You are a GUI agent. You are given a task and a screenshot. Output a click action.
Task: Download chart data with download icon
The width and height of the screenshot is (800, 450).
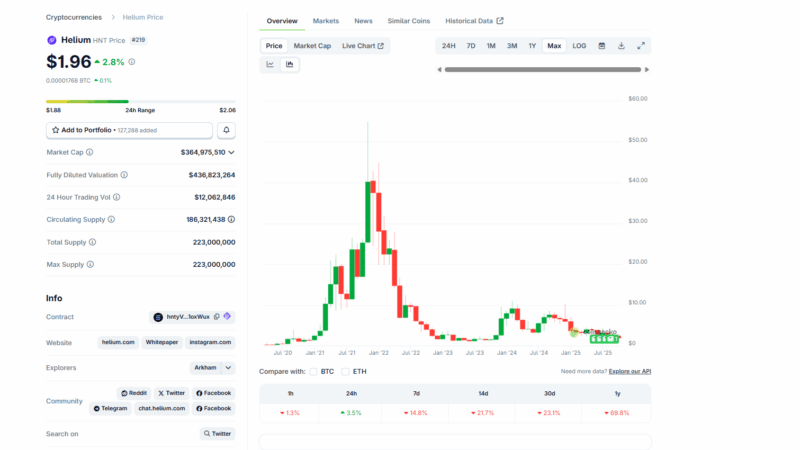[x=621, y=46]
